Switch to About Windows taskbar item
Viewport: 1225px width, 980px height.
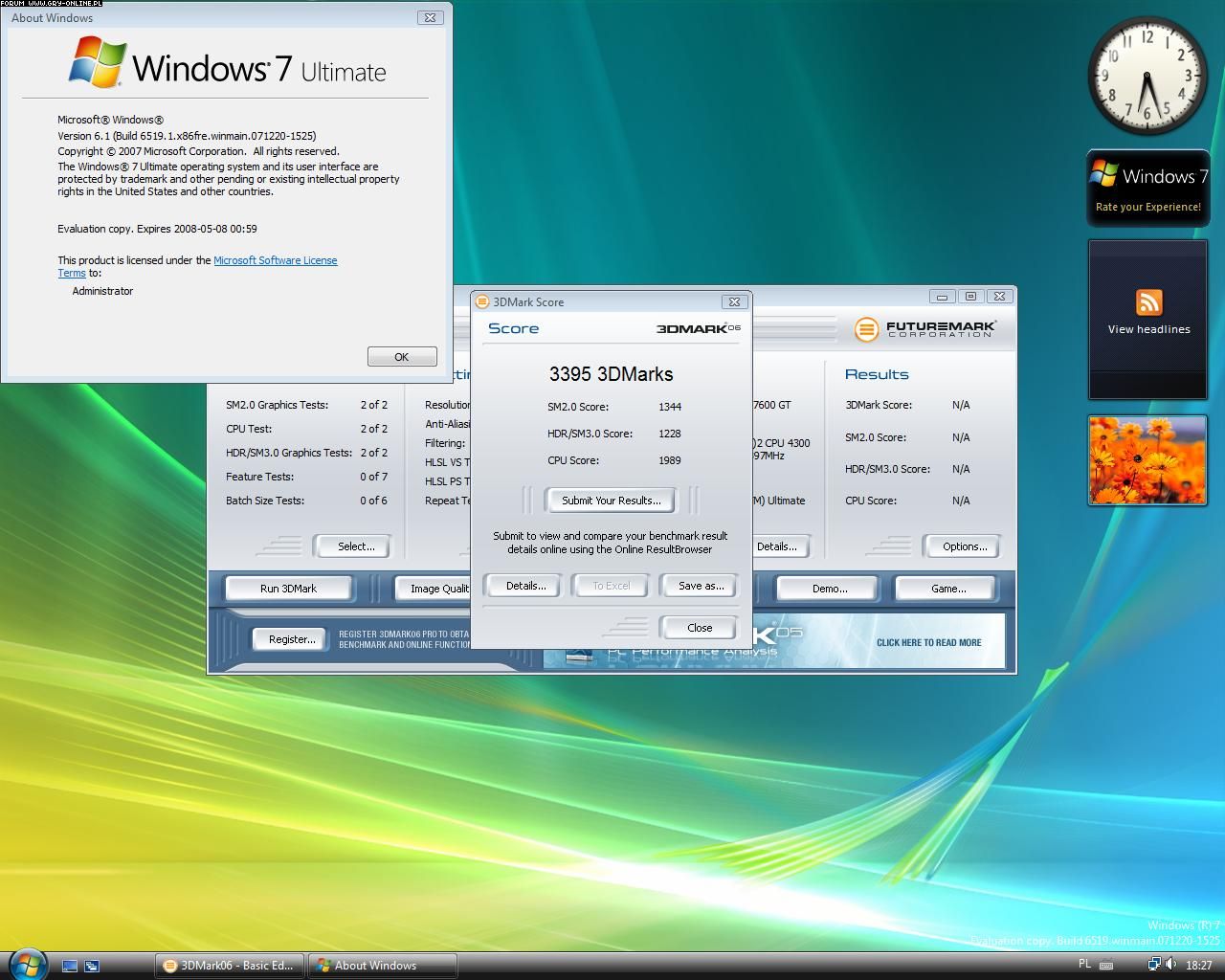tap(382, 966)
